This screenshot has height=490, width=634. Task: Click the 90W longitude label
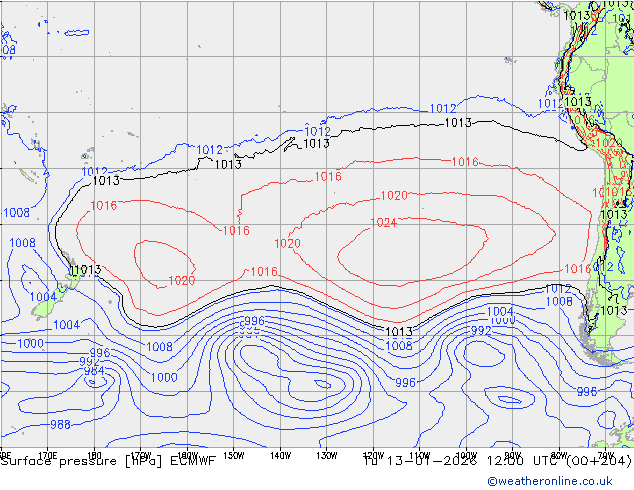(x=513, y=455)
